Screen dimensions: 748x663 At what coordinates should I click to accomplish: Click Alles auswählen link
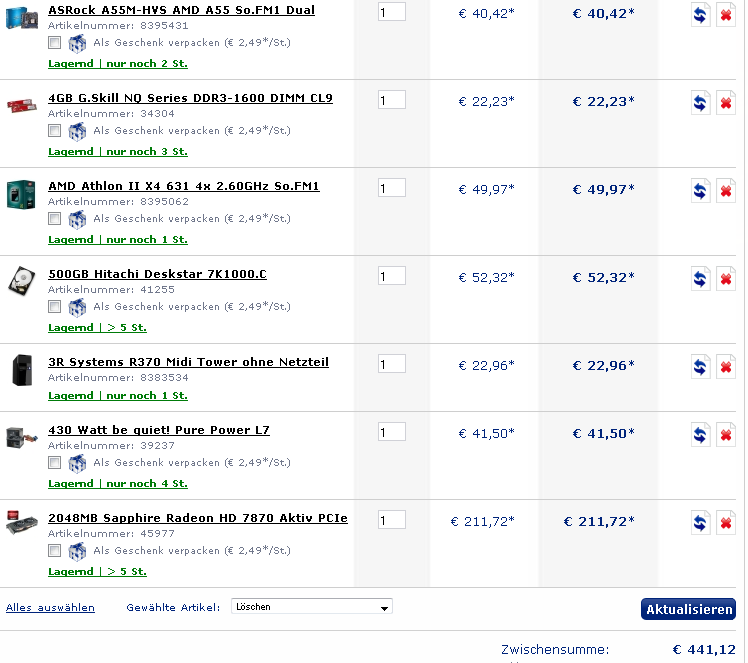point(50,608)
